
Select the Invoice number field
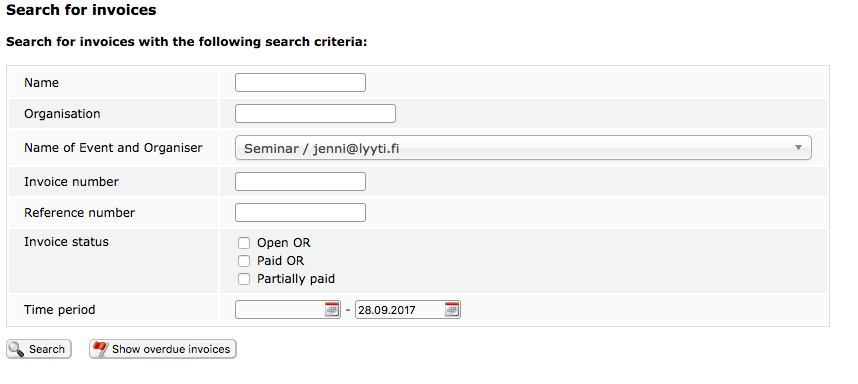(x=300, y=182)
